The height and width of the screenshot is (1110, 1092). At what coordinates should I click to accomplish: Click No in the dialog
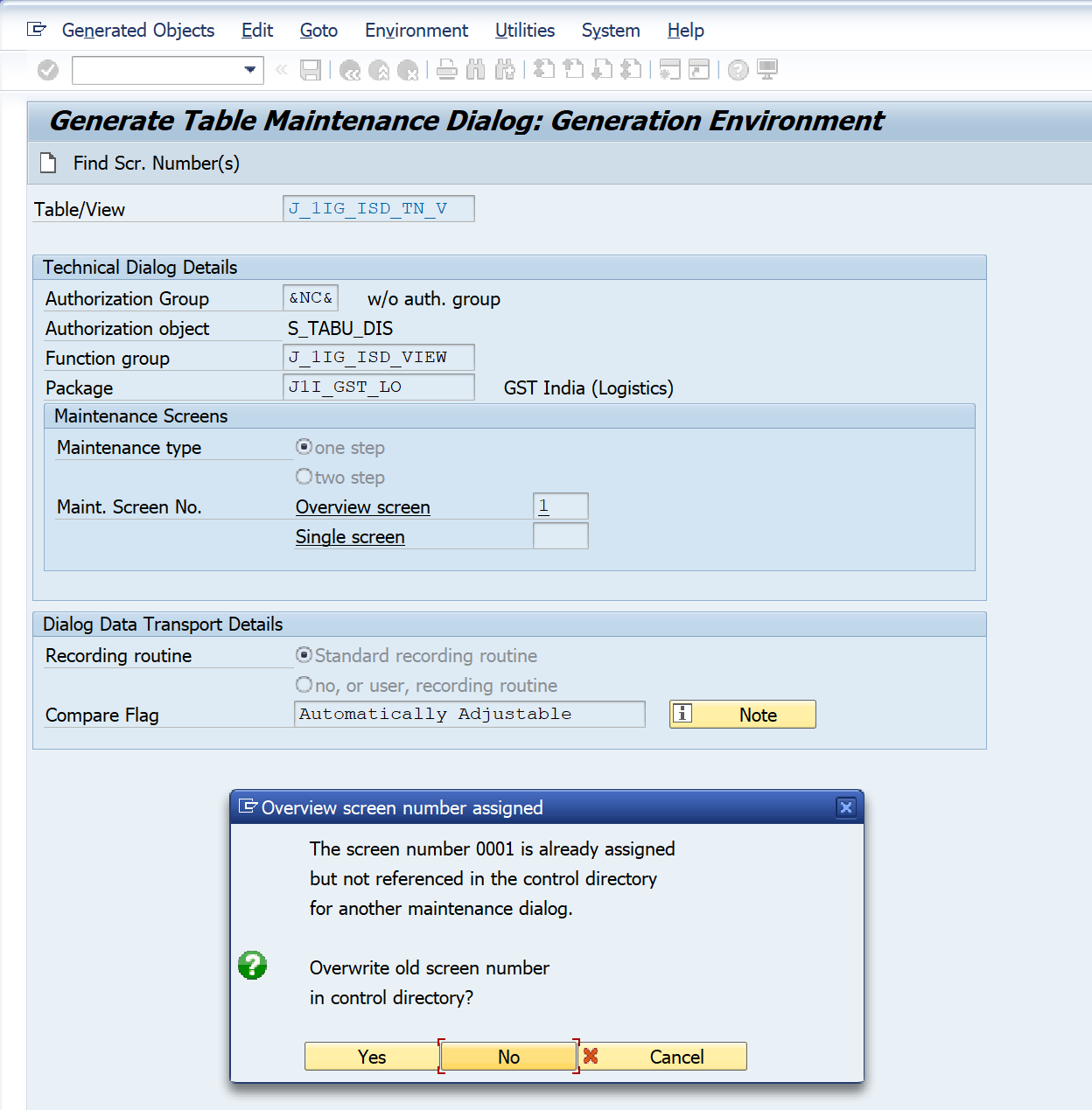[508, 1057]
